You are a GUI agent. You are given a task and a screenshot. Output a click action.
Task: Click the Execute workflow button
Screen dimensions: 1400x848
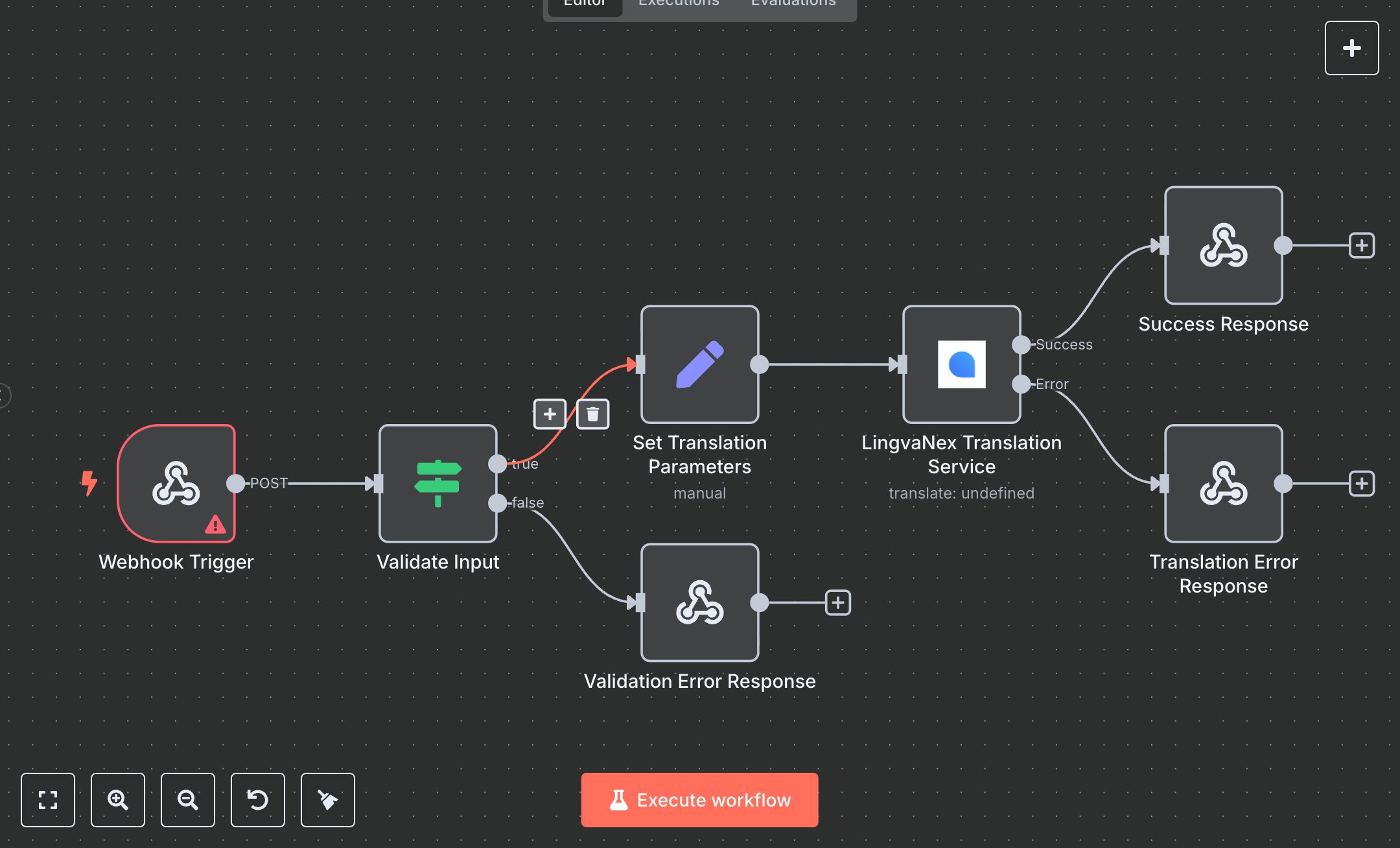tap(699, 799)
